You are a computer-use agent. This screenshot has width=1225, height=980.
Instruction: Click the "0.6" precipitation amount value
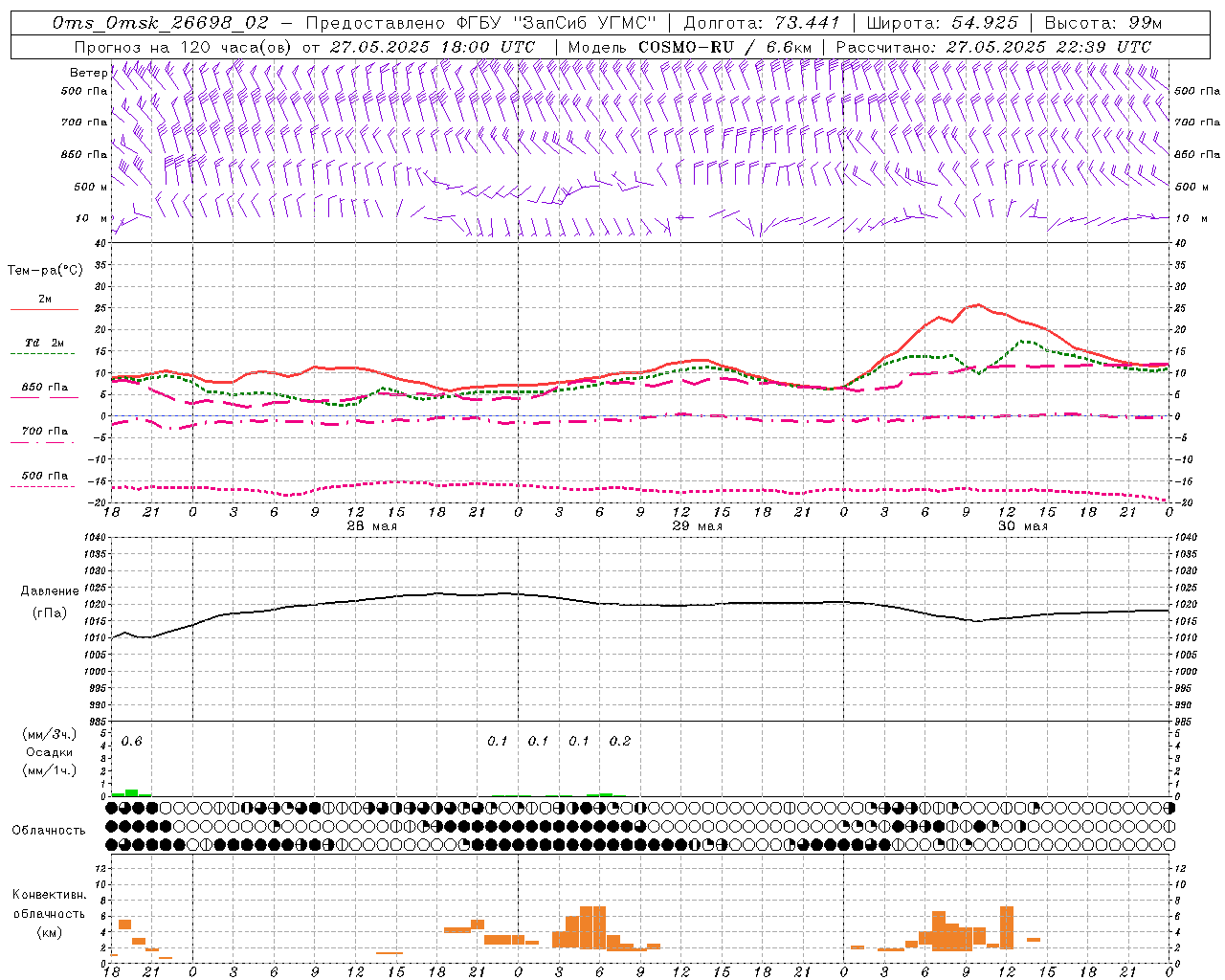coord(132,741)
